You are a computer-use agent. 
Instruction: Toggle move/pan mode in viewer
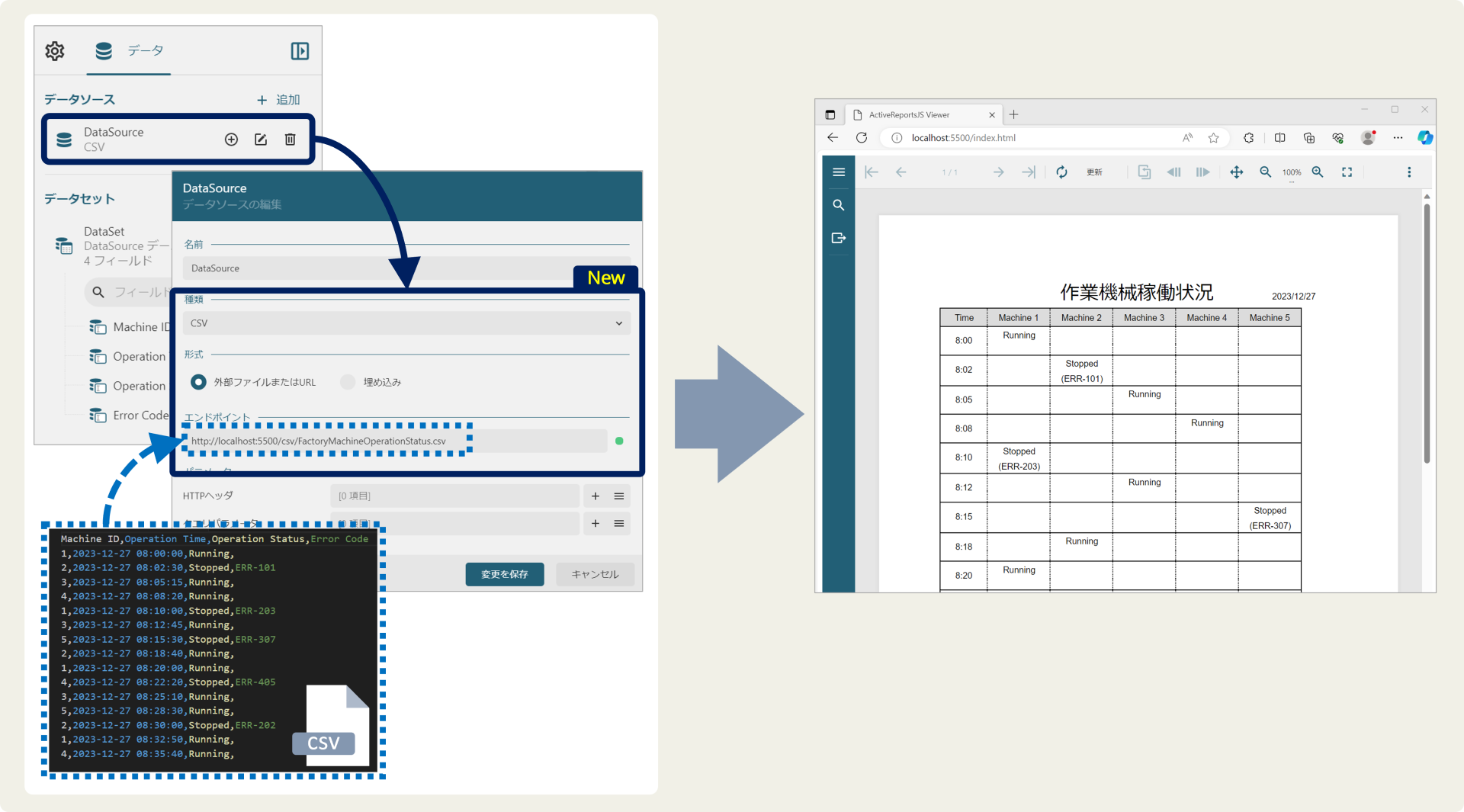click(x=1237, y=172)
